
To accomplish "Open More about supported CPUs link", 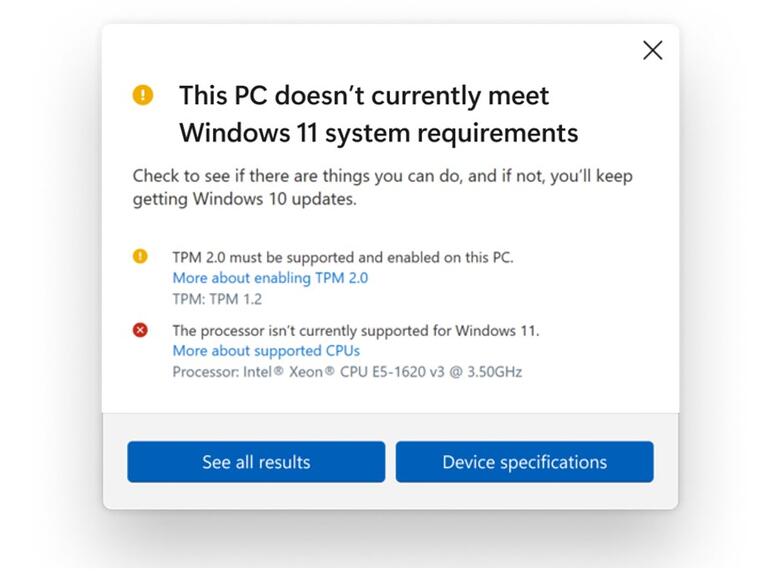I will click(266, 351).
